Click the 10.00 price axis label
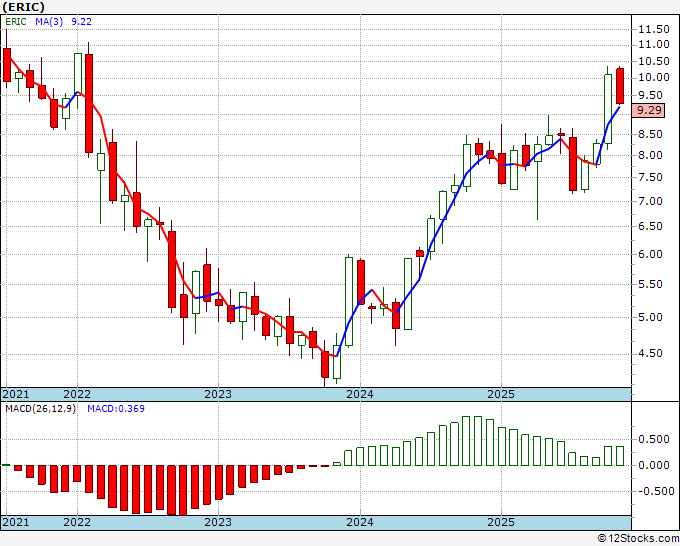The image size is (680, 546). pos(654,78)
